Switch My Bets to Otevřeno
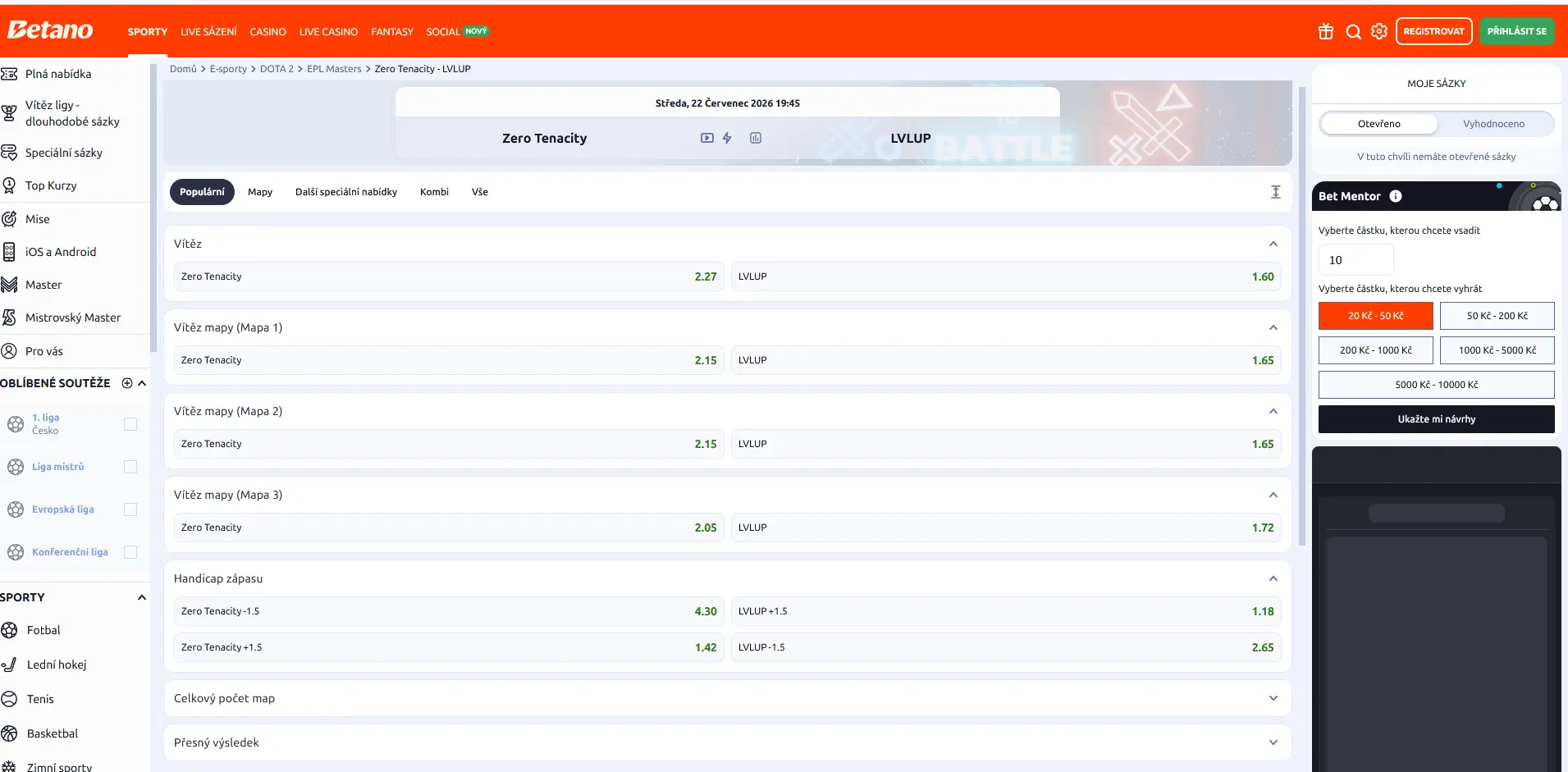The width and height of the screenshot is (1568, 772). click(x=1379, y=124)
